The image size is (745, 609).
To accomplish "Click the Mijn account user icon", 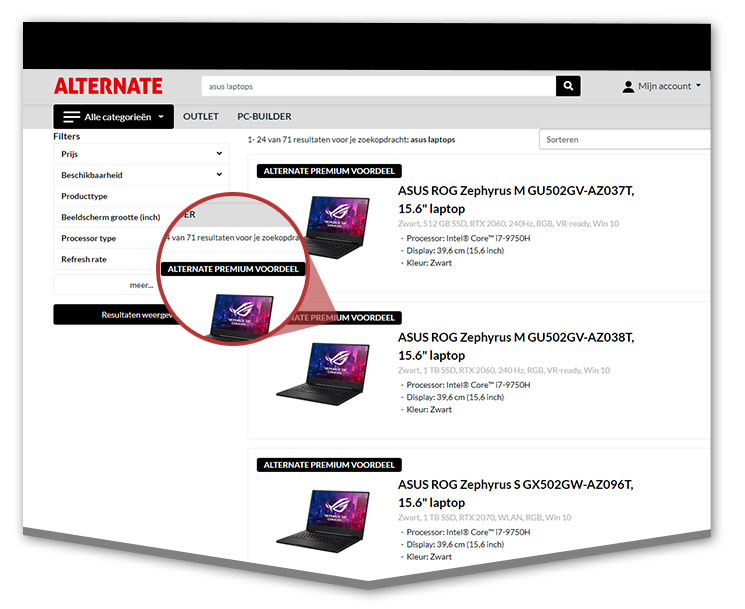I will point(628,86).
